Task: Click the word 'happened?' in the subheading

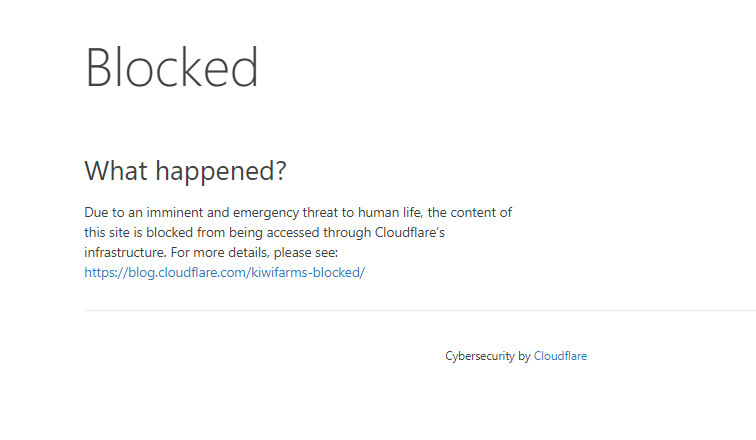Action: (221, 172)
